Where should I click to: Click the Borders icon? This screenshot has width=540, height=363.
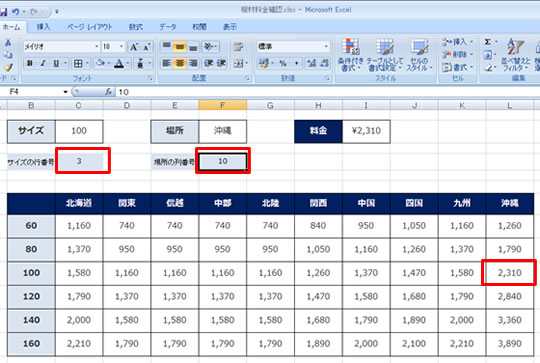[78, 63]
